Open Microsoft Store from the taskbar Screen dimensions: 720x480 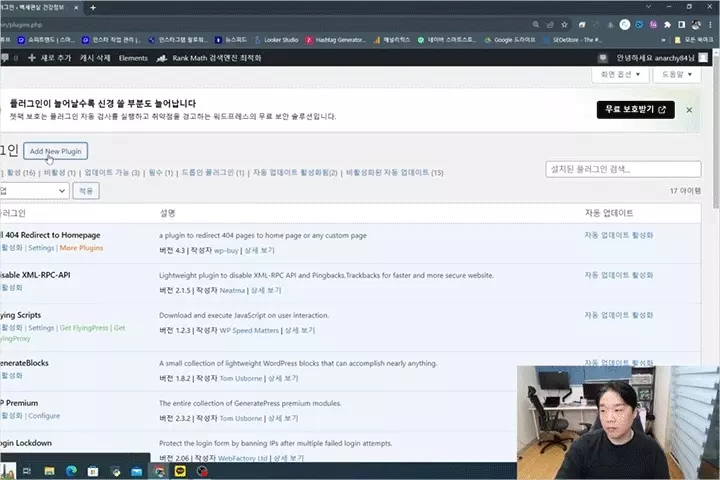[93, 471]
